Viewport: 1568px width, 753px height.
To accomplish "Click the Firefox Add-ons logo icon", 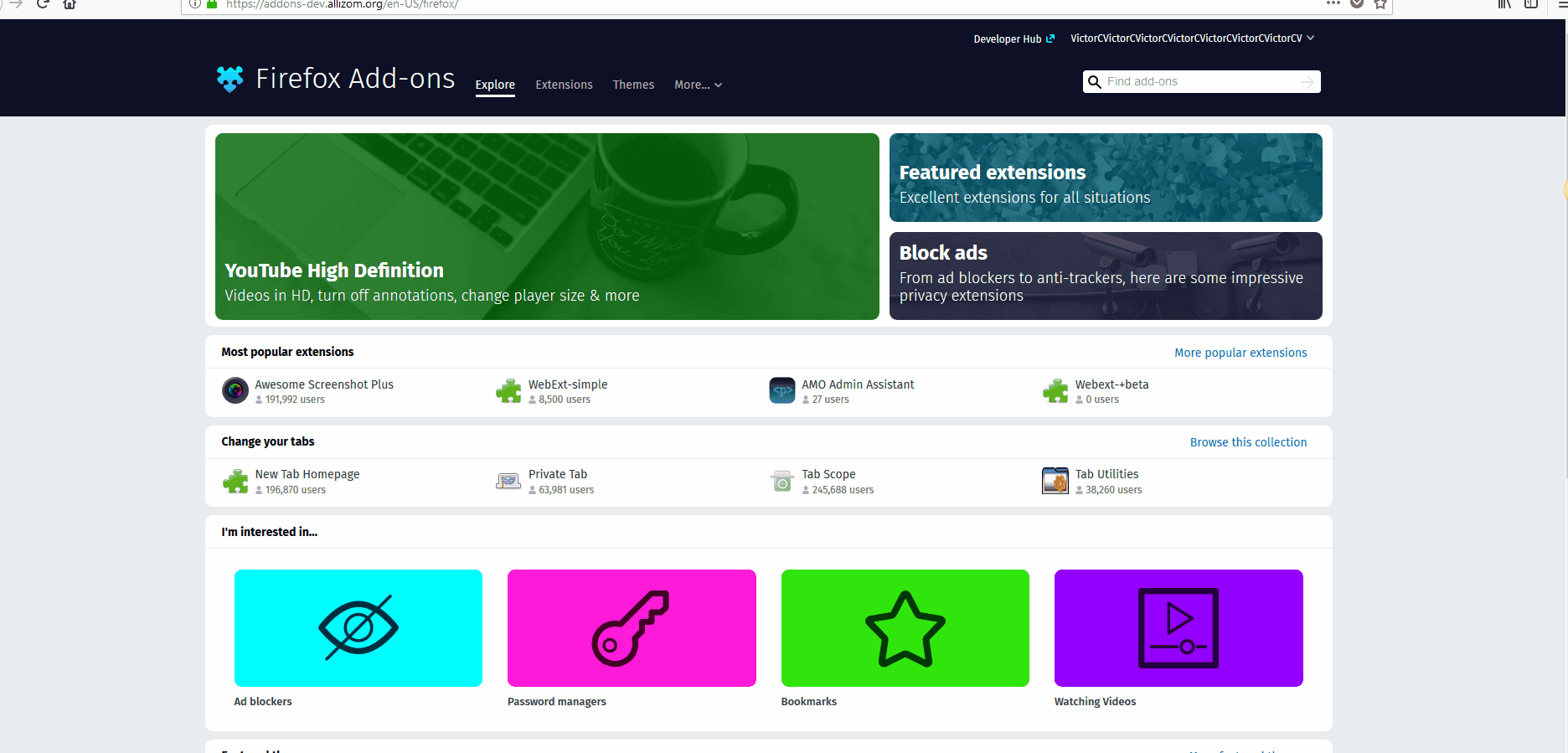I will [230, 79].
